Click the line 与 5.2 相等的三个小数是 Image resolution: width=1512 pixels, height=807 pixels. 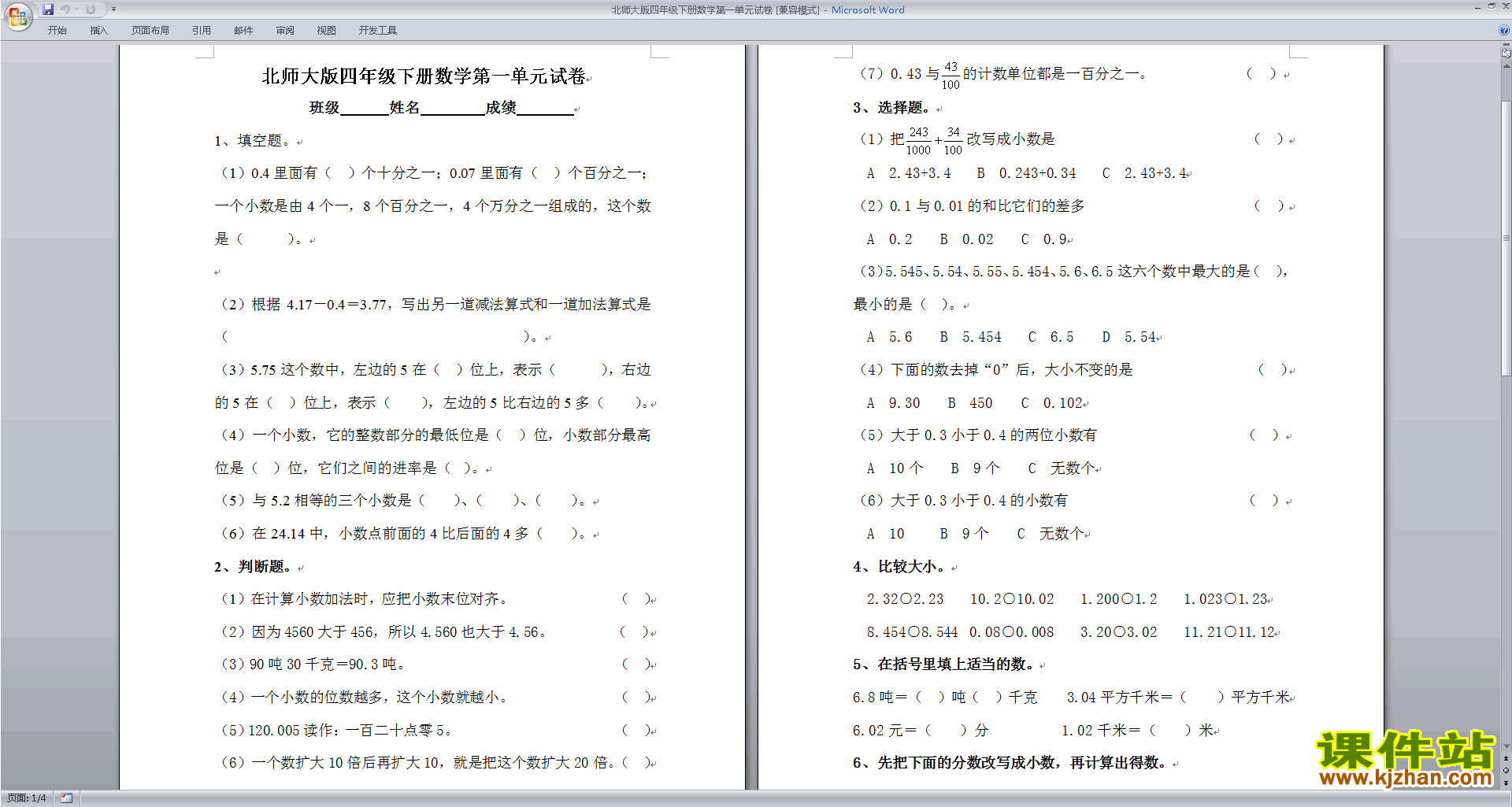(x=404, y=501)
